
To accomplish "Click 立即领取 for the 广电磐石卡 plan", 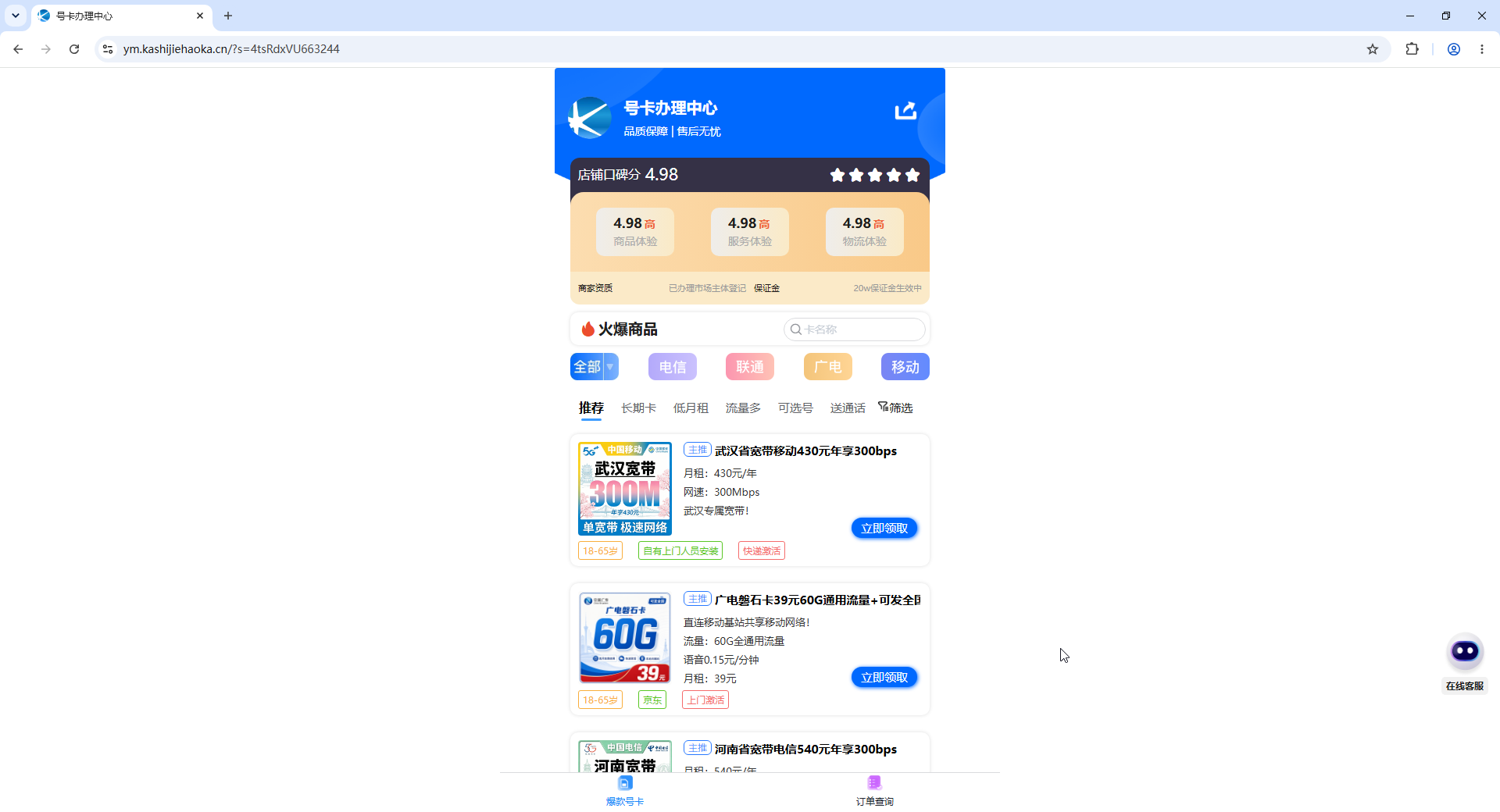I will coord(884,678).
